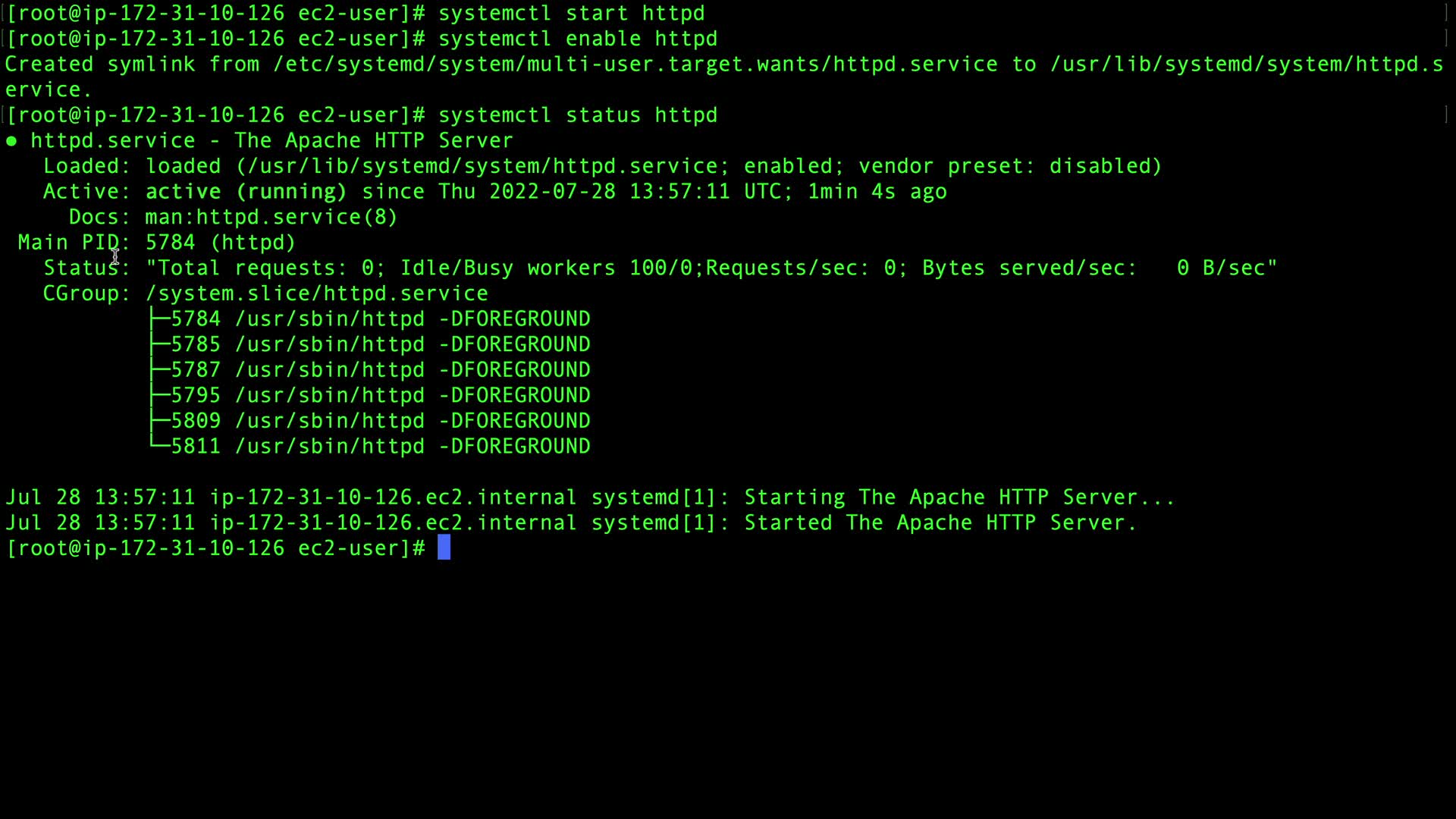Click the /system.slice/httpd.service CGroup path
Screen dimensions: 1456x819
pyautogui.click(x=316, y=293)
